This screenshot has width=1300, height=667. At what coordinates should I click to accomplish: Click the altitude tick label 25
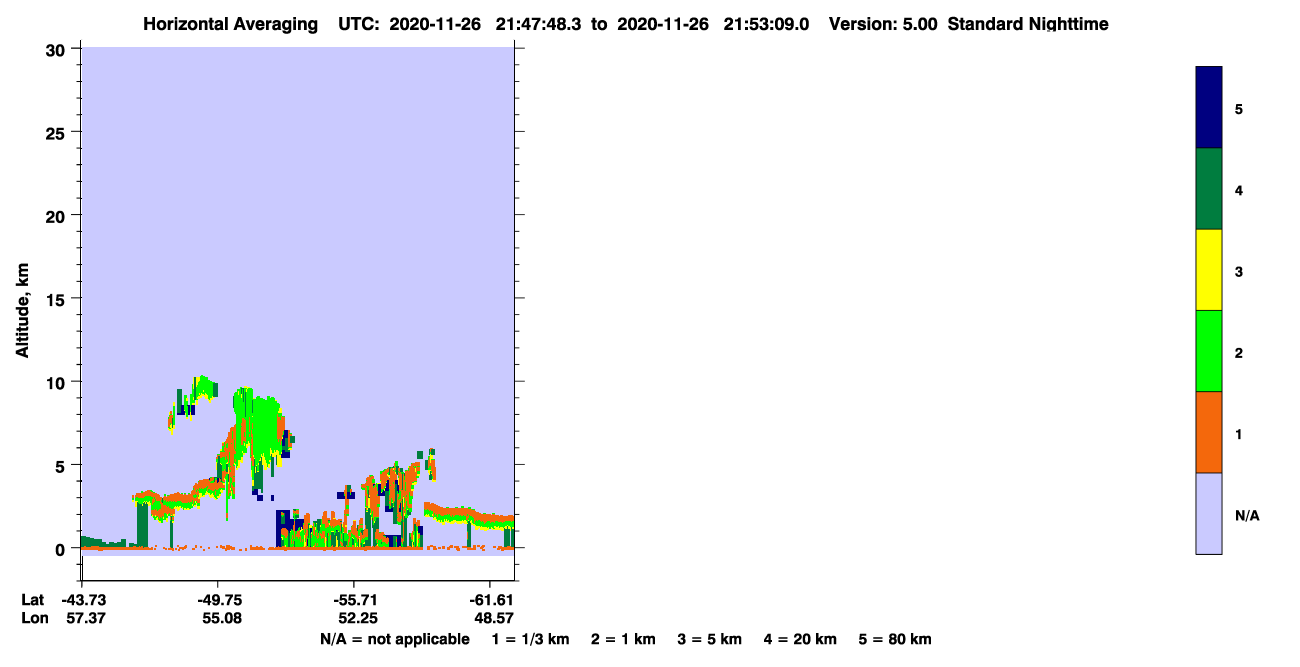[x=58, y=132]
